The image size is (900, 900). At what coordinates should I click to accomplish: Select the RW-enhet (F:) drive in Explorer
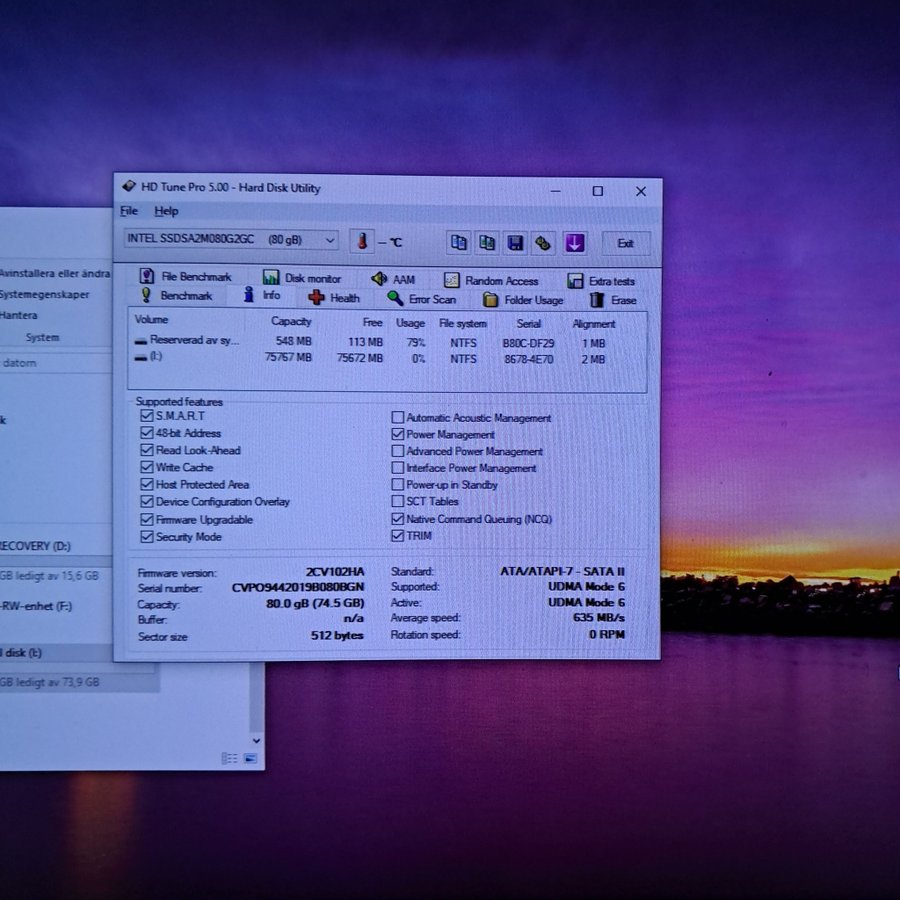[36, 606]
